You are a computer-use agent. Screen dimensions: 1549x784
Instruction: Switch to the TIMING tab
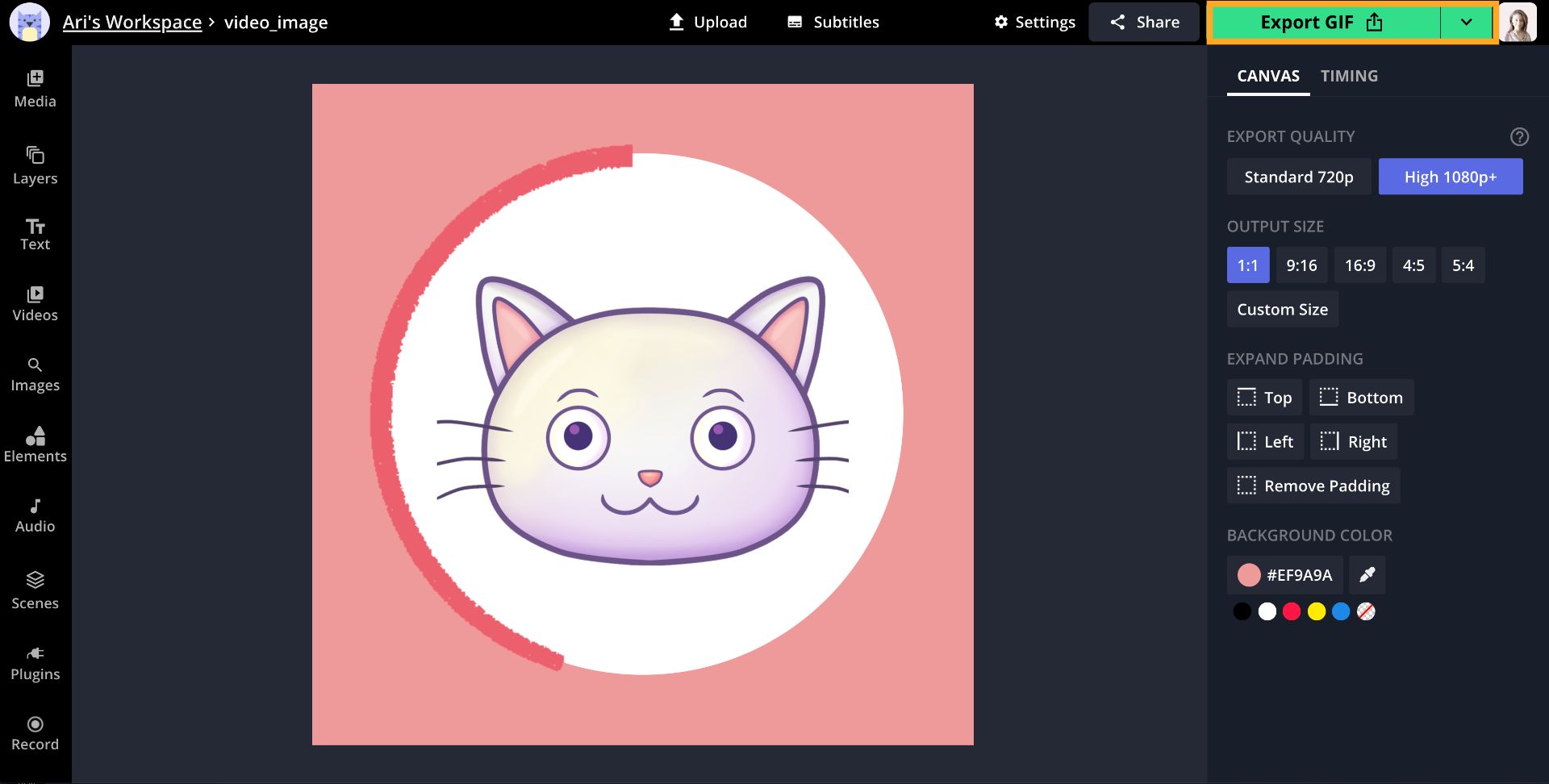1349,76
